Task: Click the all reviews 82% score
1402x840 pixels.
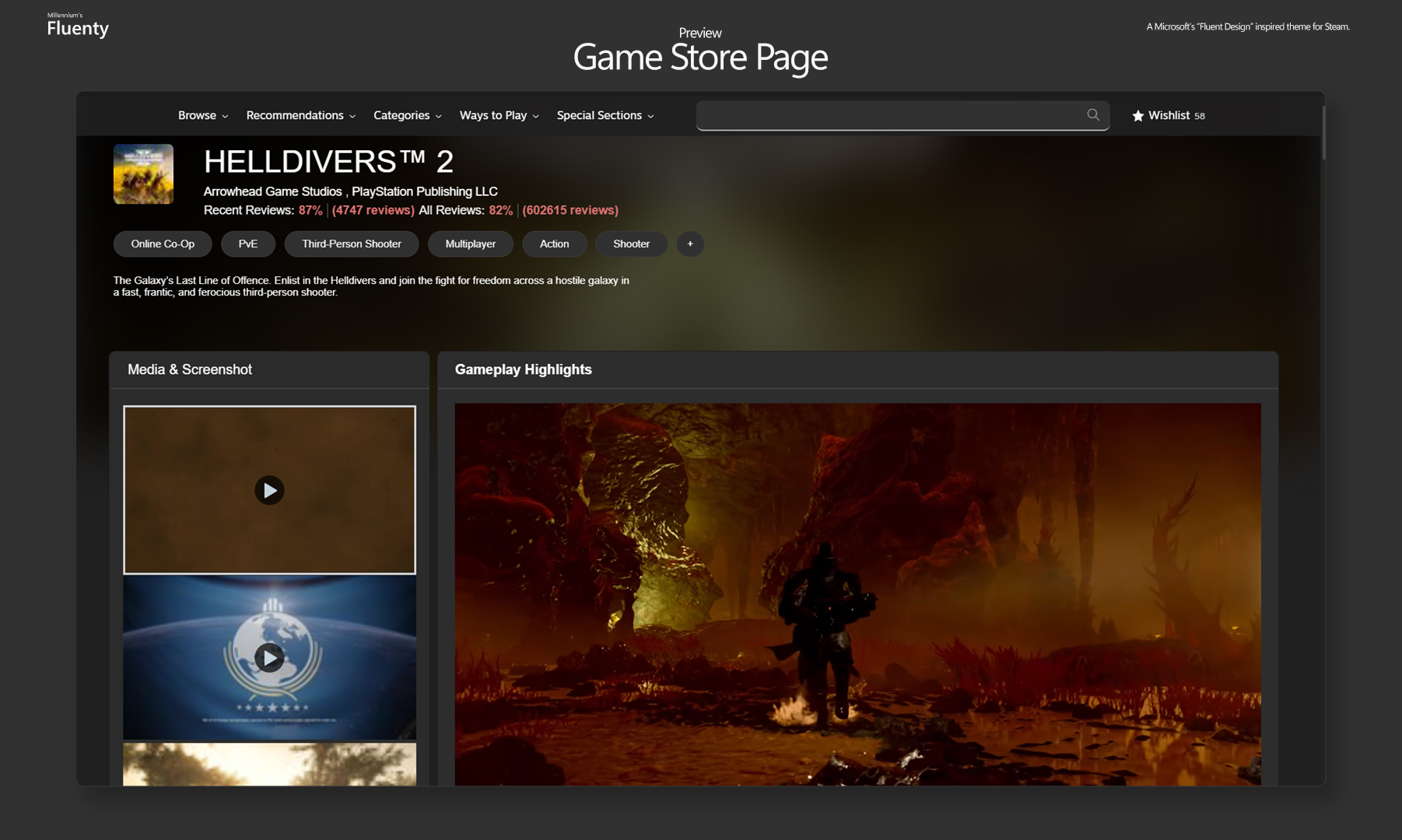Action: [501, 210]
